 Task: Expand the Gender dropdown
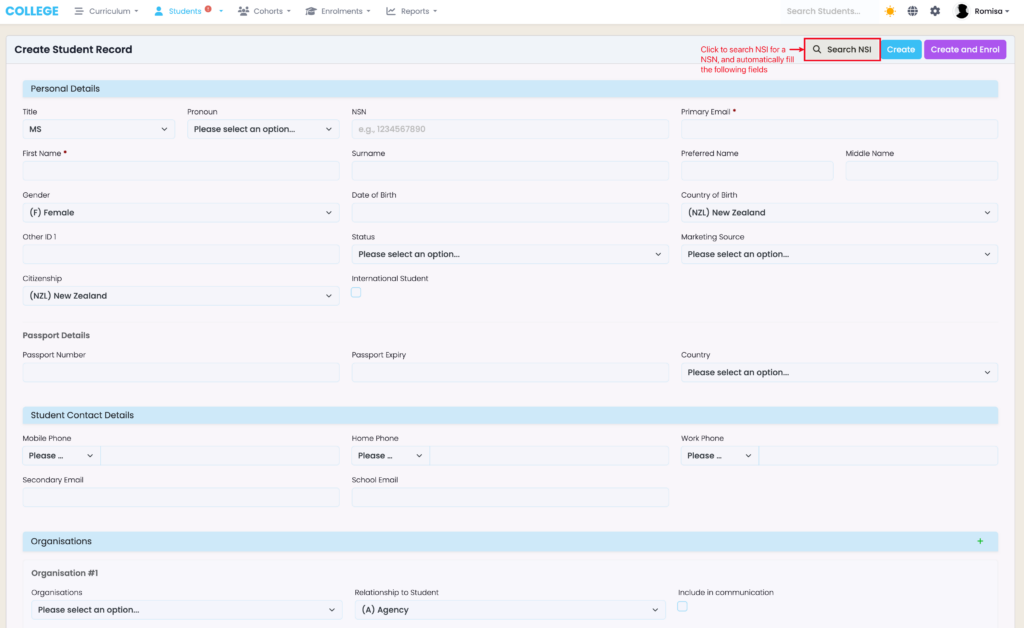(x=180, y=213)
